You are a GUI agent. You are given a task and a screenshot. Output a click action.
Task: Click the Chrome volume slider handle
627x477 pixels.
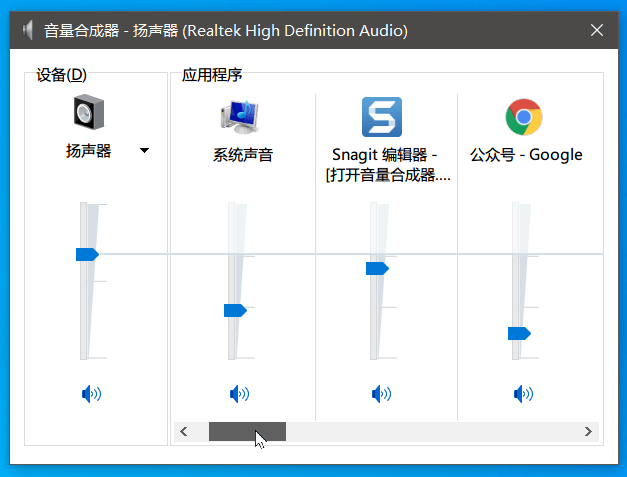tap(519, 333)
